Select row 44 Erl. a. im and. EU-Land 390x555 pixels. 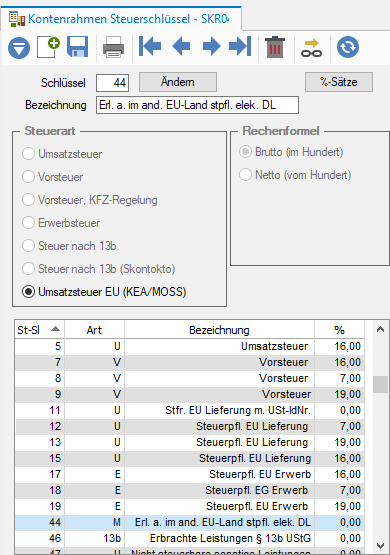click(189, 522)
